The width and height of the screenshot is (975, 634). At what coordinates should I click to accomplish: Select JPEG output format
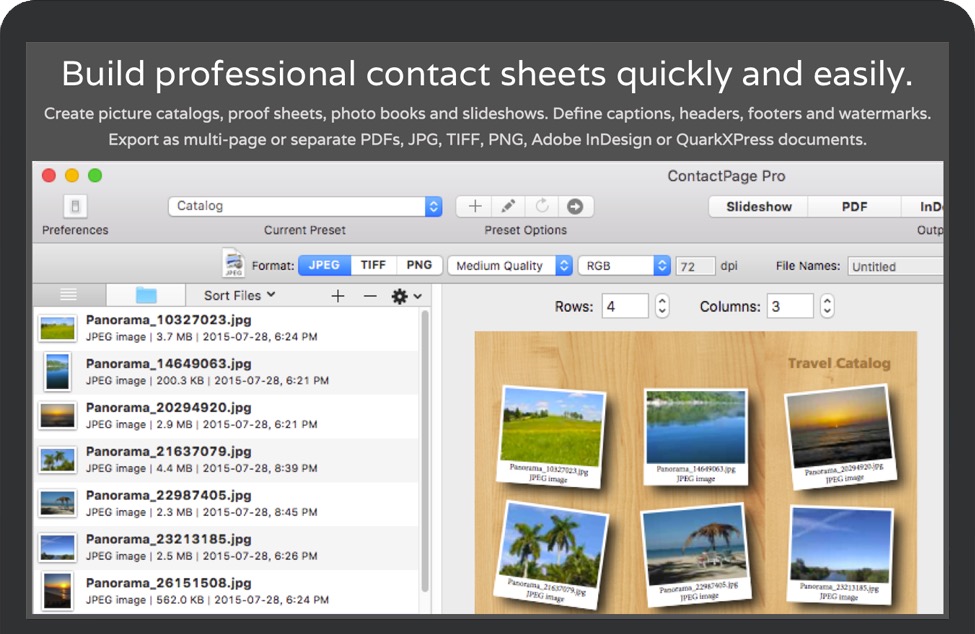click(324, 265)
